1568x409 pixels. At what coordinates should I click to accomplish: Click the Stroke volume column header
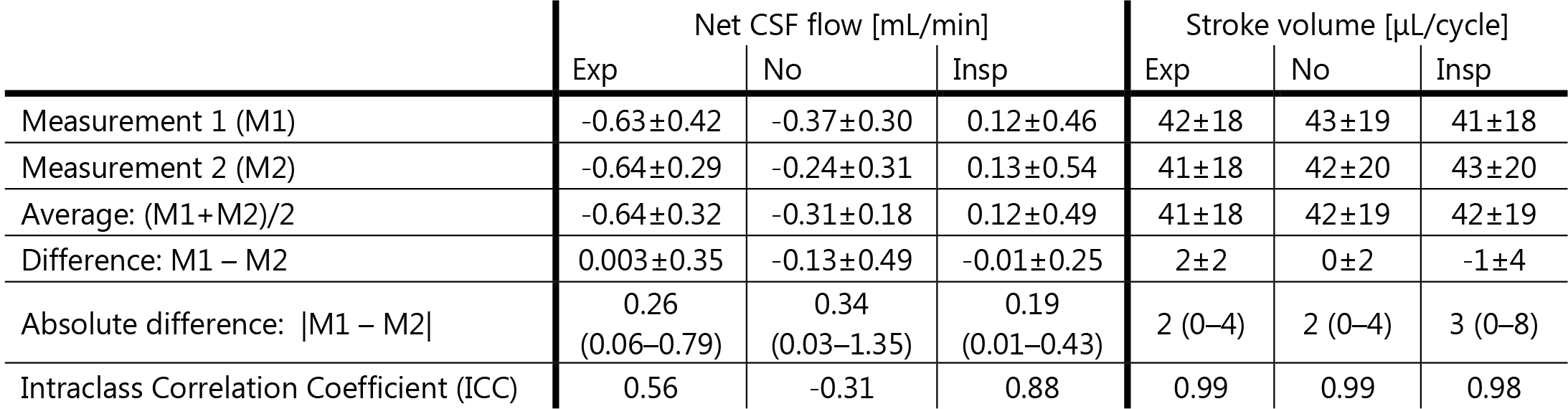click(x=1346, y=26)
